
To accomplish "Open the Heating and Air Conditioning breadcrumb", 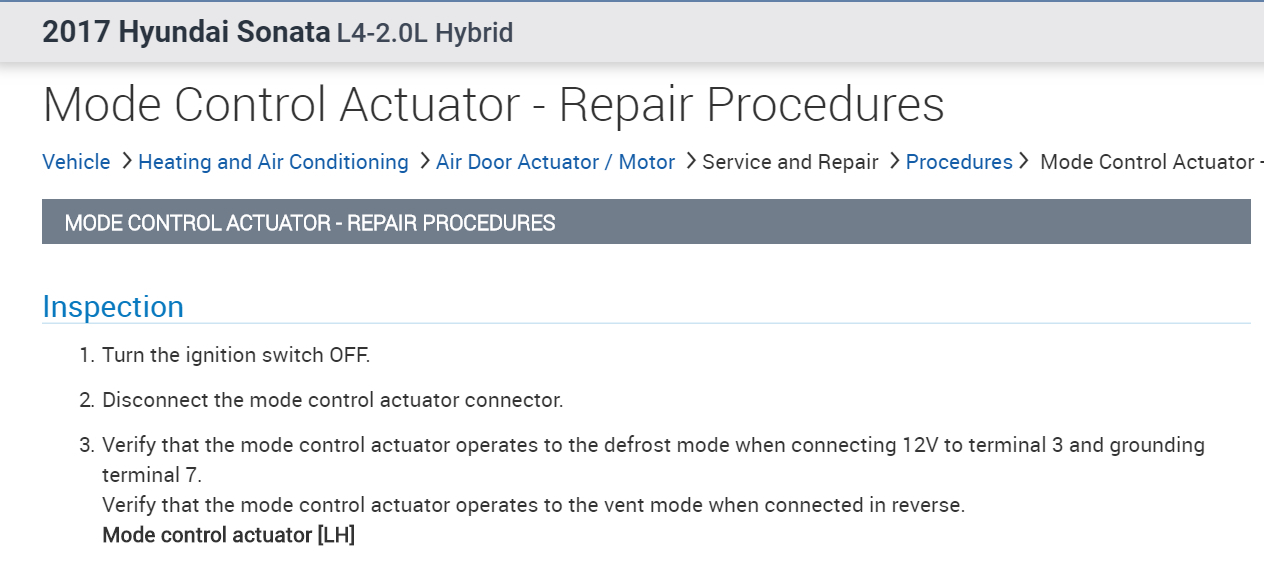I will 273,162.
